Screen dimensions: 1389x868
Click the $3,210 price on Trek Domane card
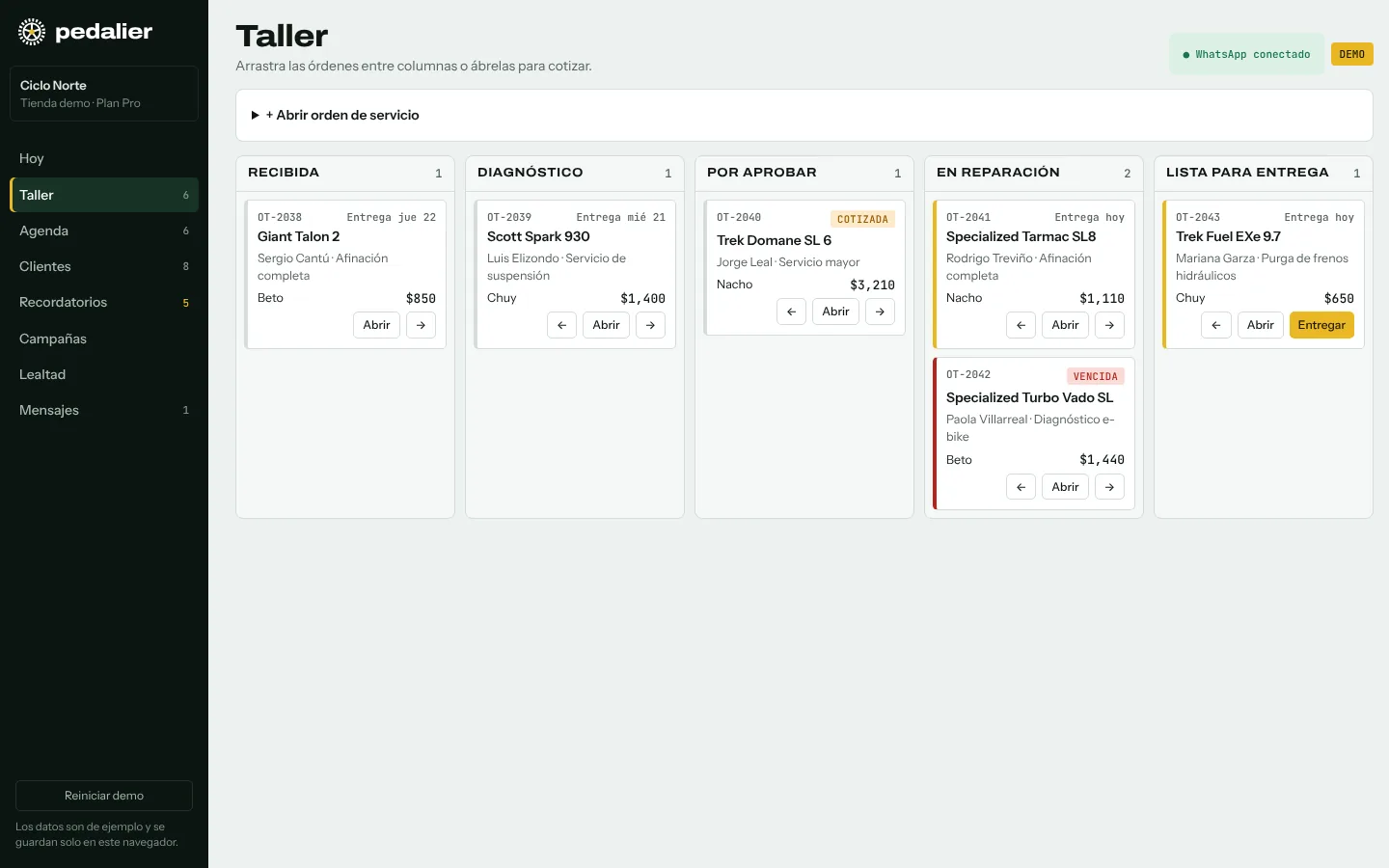coord(872,285)
